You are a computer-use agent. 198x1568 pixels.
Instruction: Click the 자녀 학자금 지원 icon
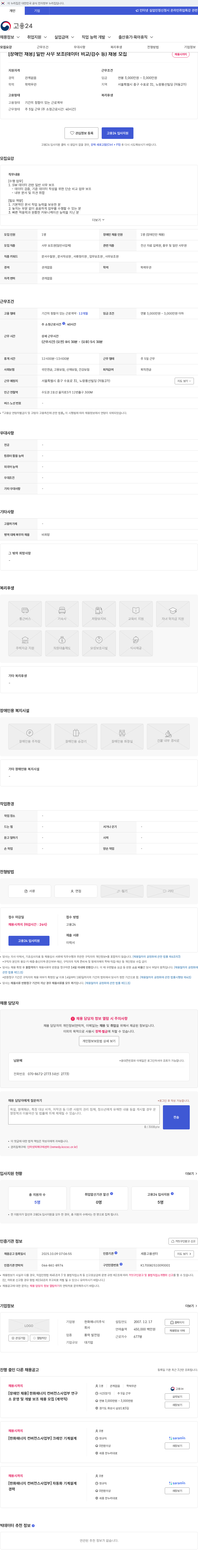click(x=172, y=614)
